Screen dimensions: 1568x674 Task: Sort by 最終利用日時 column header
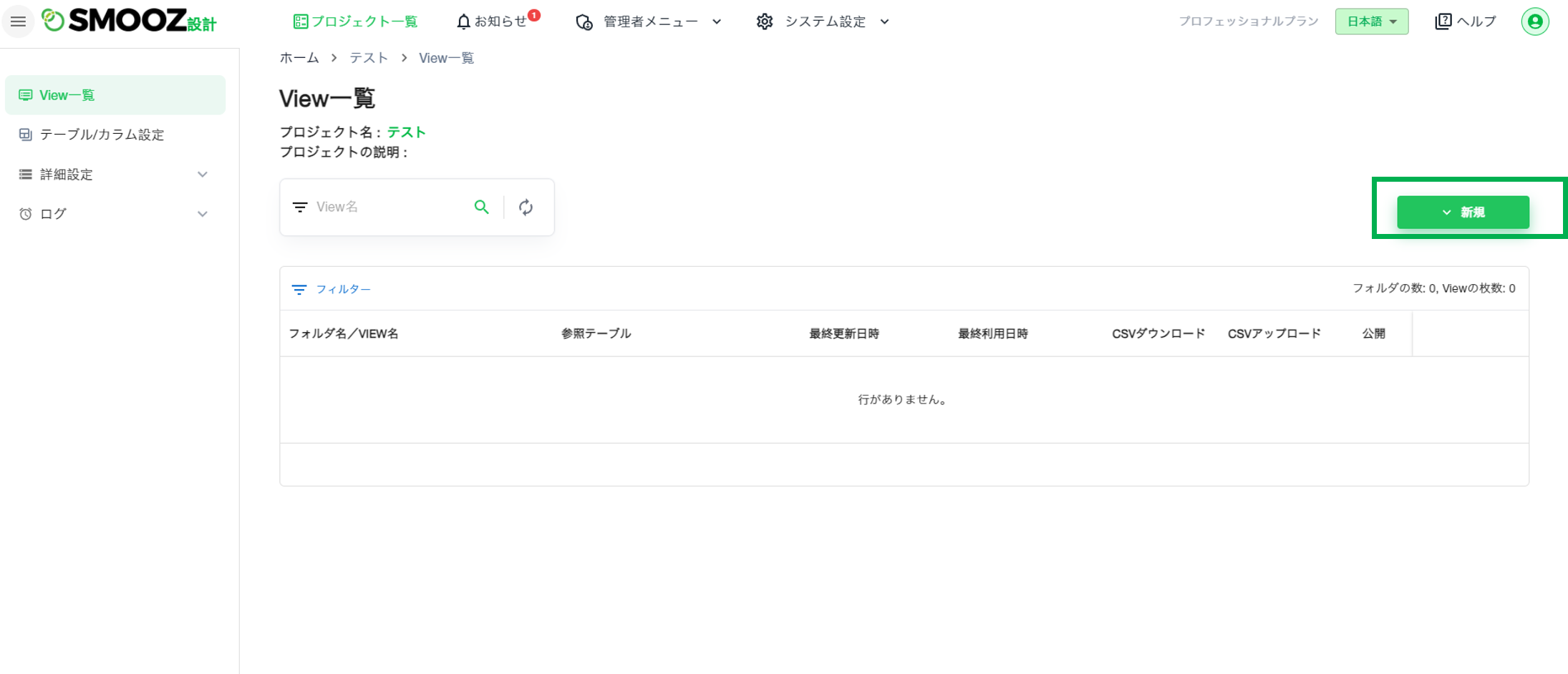[x=993, y=333]
